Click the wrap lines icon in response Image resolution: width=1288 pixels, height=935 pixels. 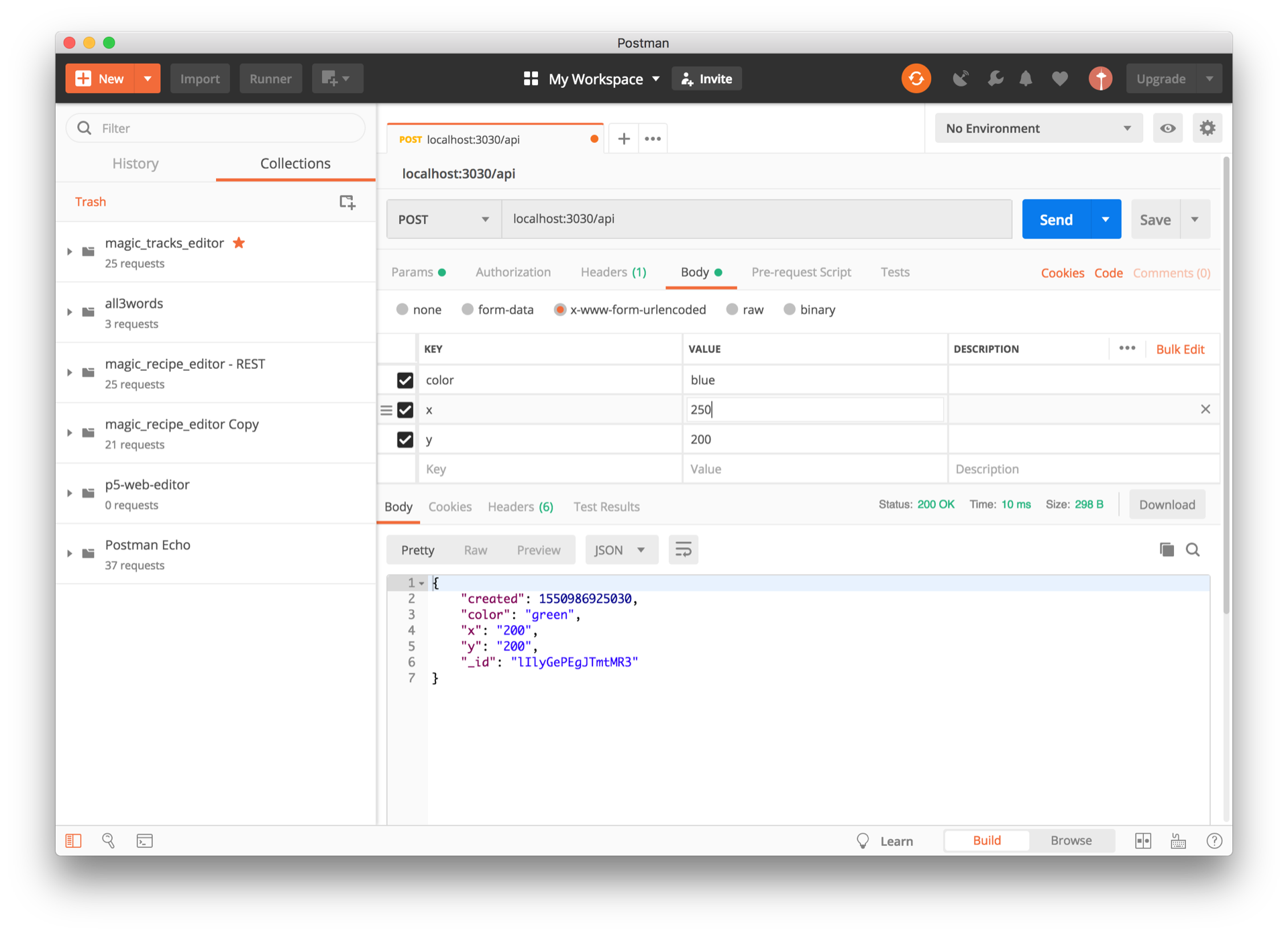pyautogui.click(x=683, y=550)
